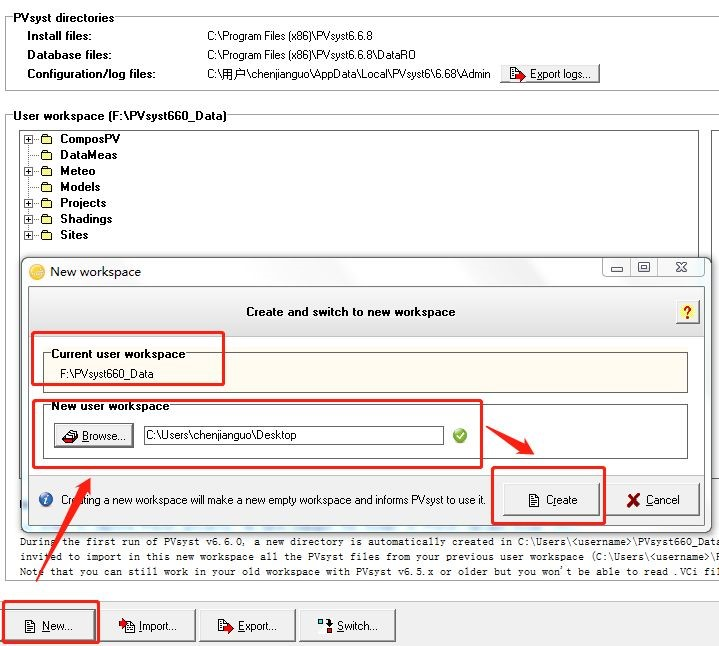Click the Meteo folder icon

[47, 171]
